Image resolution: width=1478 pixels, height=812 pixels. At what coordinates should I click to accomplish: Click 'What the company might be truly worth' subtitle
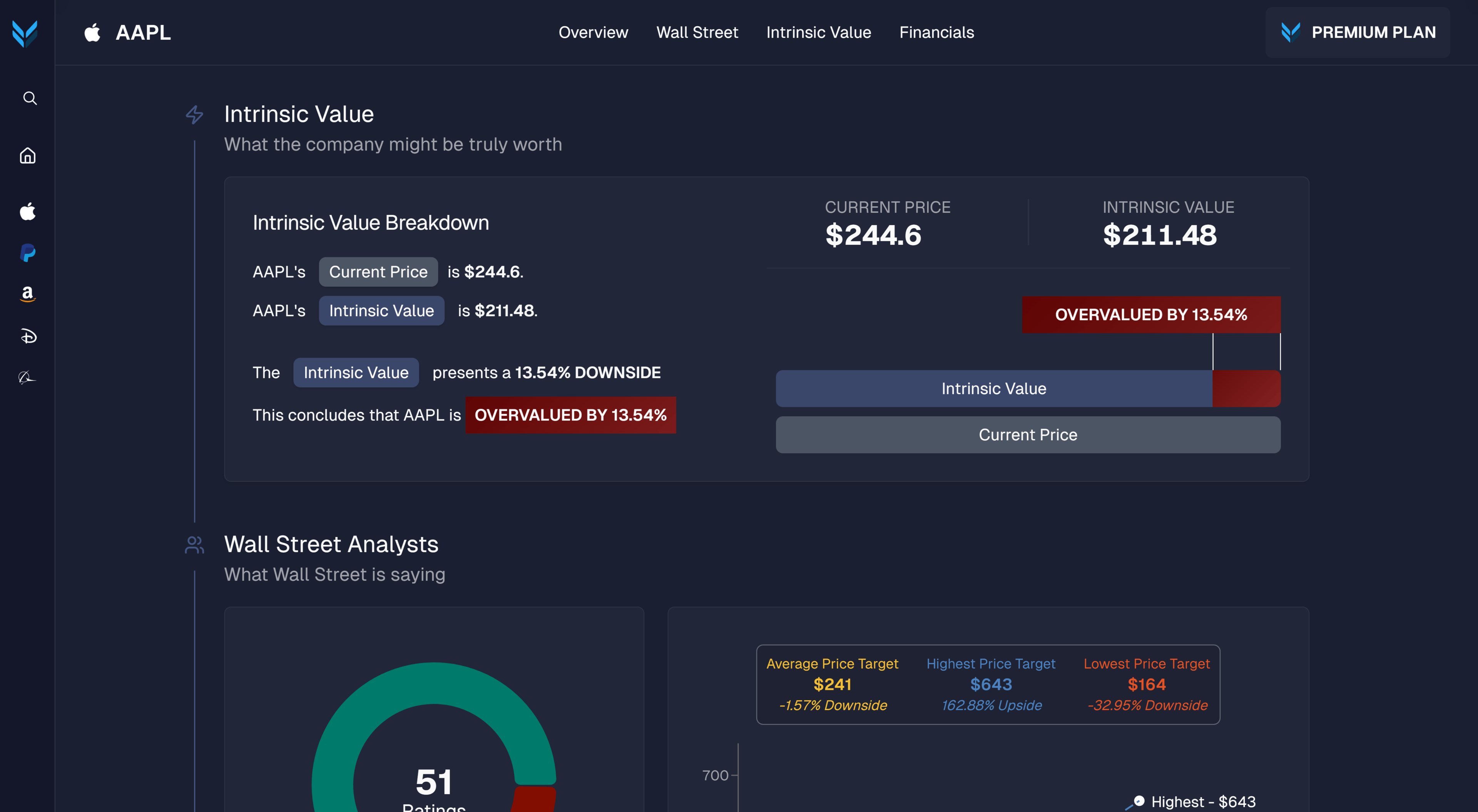(x=393, y=144)
